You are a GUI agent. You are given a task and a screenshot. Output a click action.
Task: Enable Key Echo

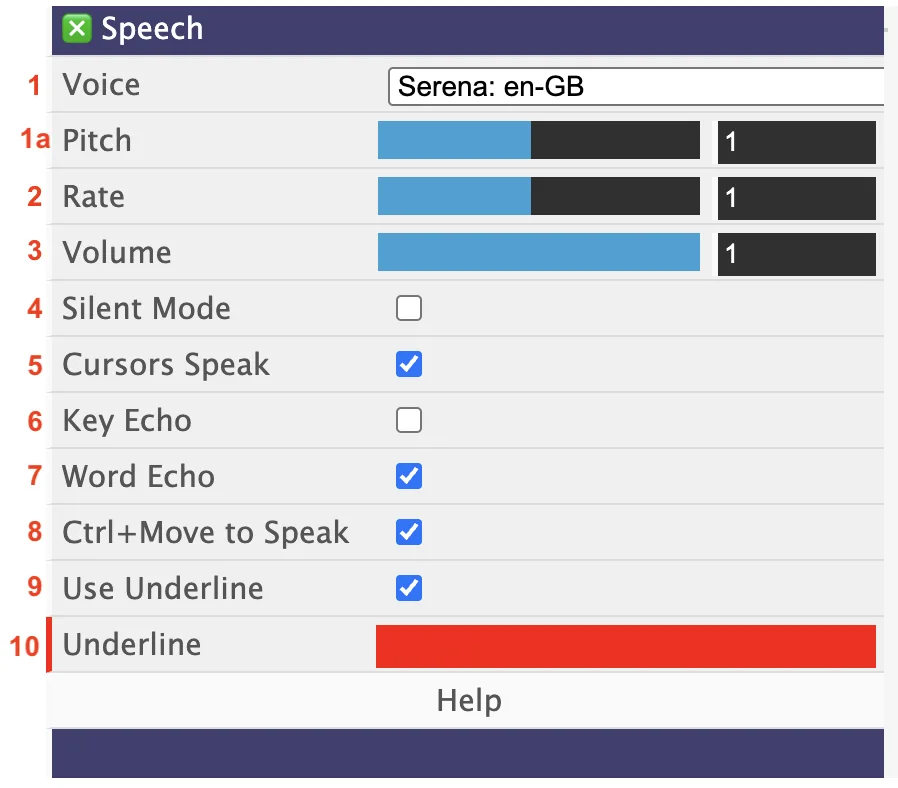tap(408, 421)
